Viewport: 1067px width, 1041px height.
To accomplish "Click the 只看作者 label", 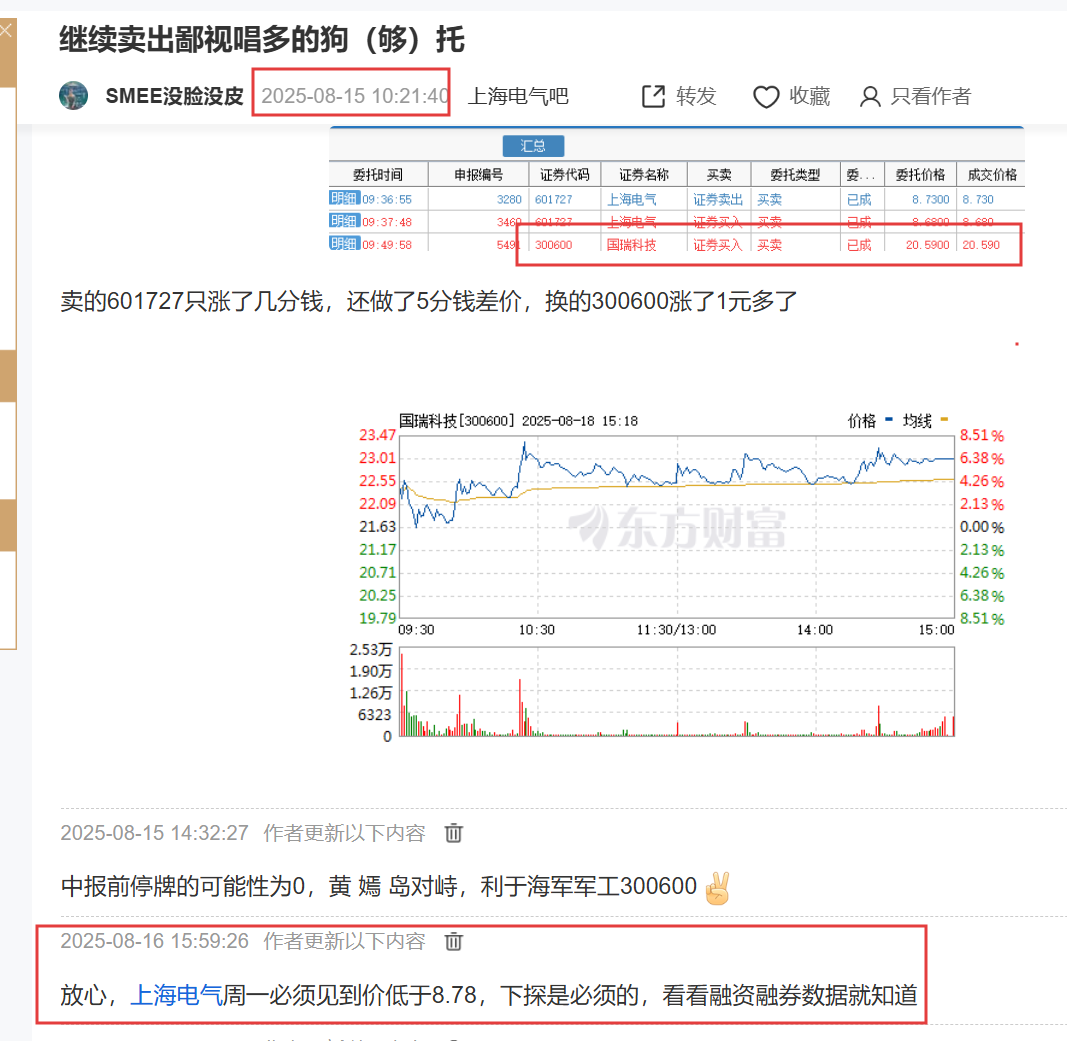I will click(x=930, y=96).
